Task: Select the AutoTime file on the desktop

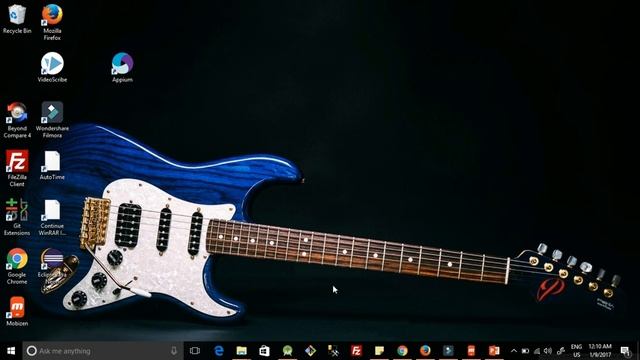Action: [52, 165]
